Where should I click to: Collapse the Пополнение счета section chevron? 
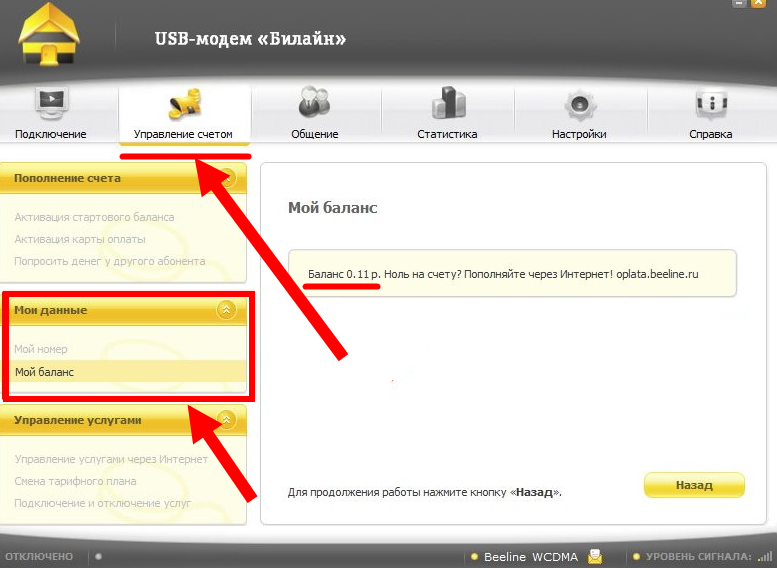click(x=227, y=177)
